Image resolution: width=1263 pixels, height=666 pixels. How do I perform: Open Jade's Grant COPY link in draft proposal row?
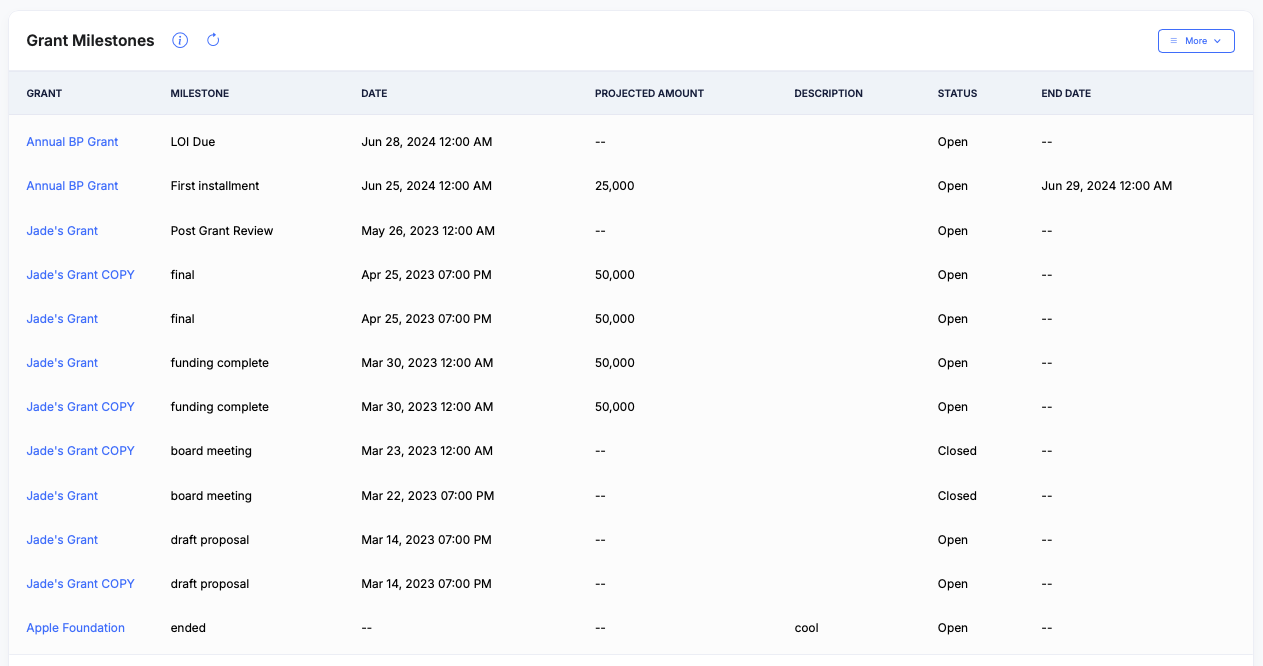(80, 584)
